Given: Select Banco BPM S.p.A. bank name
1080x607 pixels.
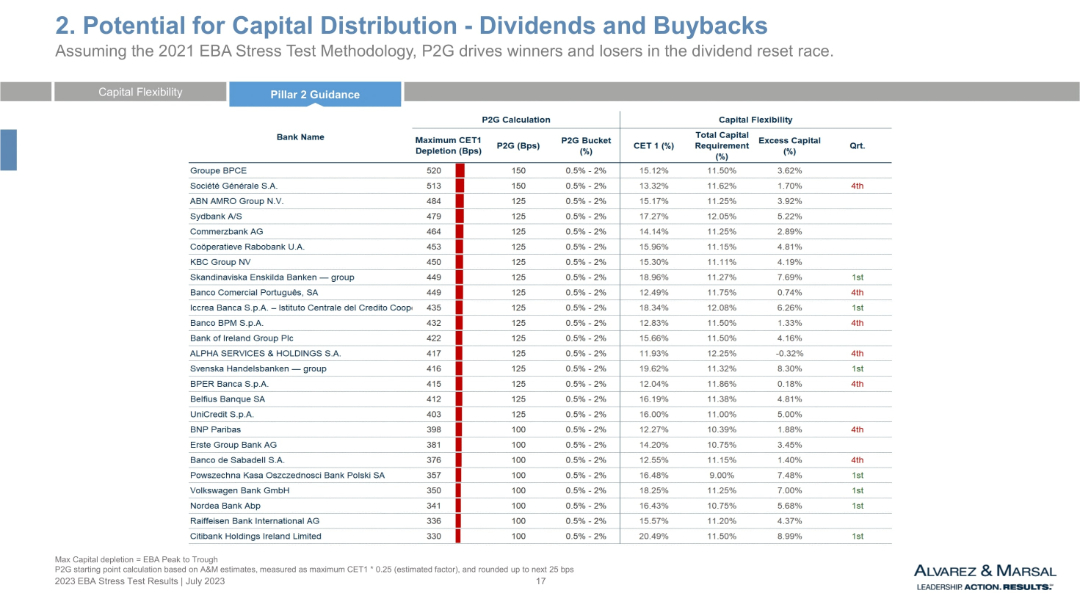Looking at the screenshot, I should click(227, 323).
